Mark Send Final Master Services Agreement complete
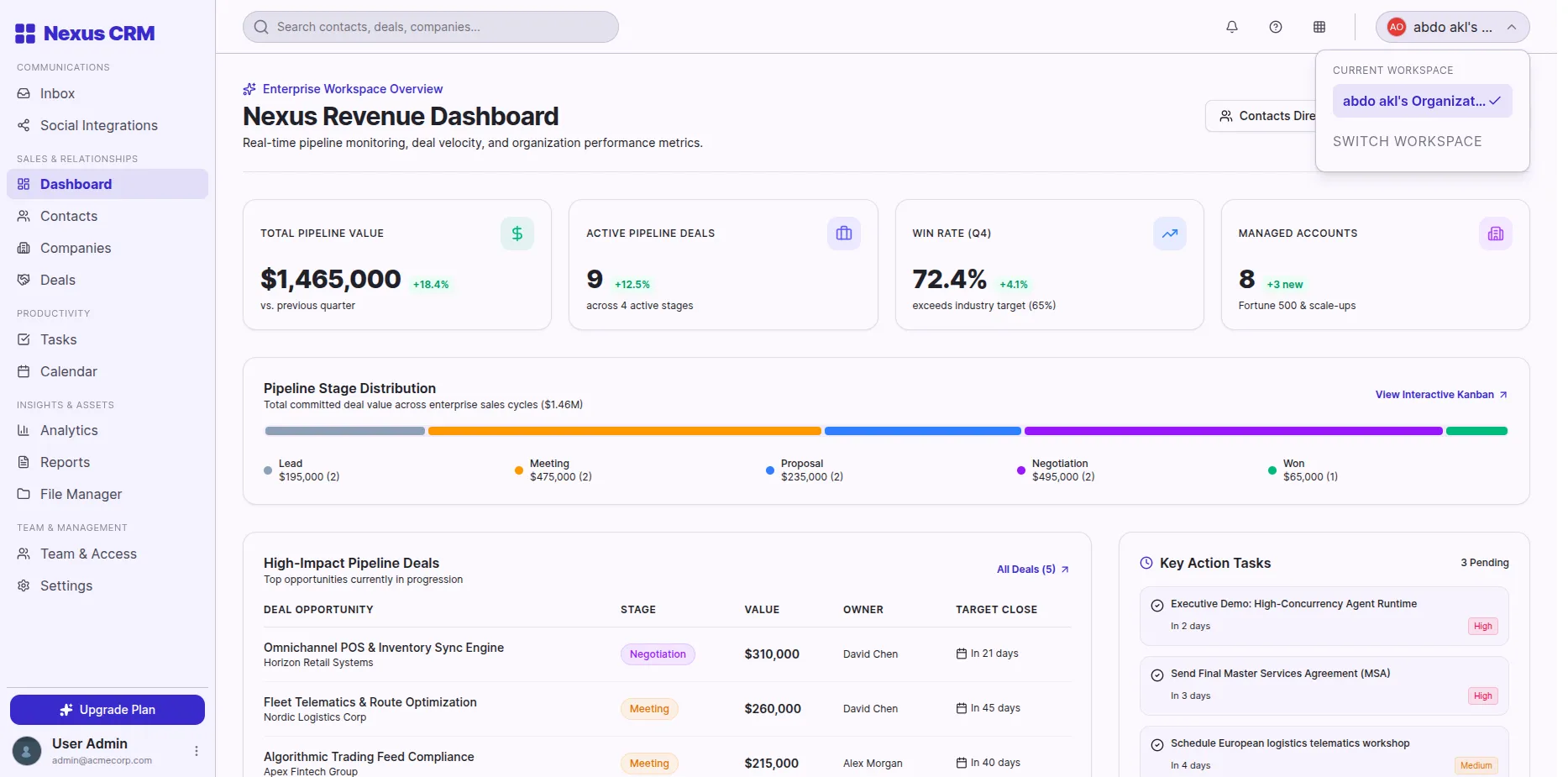This screenshot has width=1568, height=777. click(x=1157, y=675)
